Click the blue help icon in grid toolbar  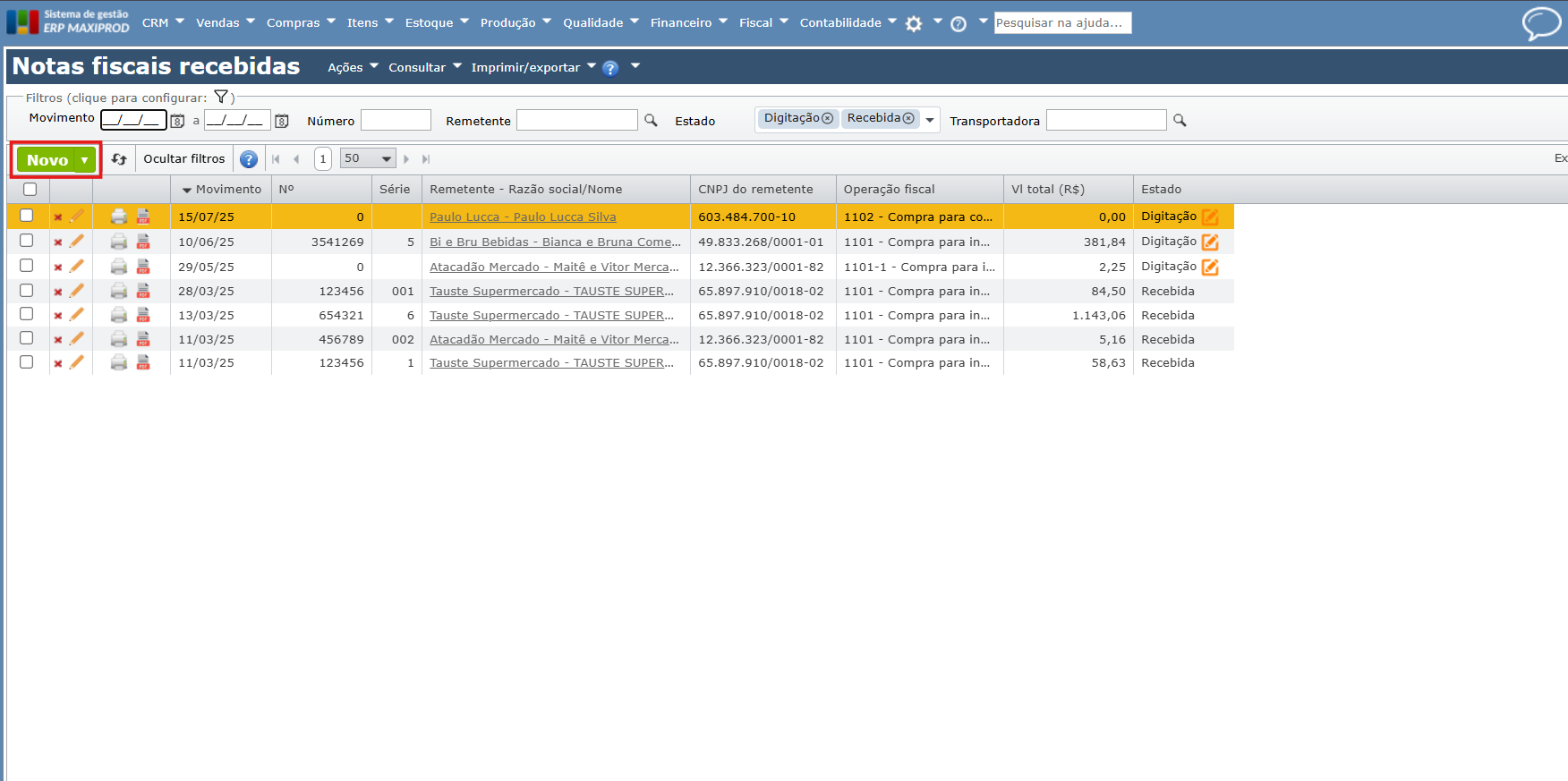[x=249, y=159]
